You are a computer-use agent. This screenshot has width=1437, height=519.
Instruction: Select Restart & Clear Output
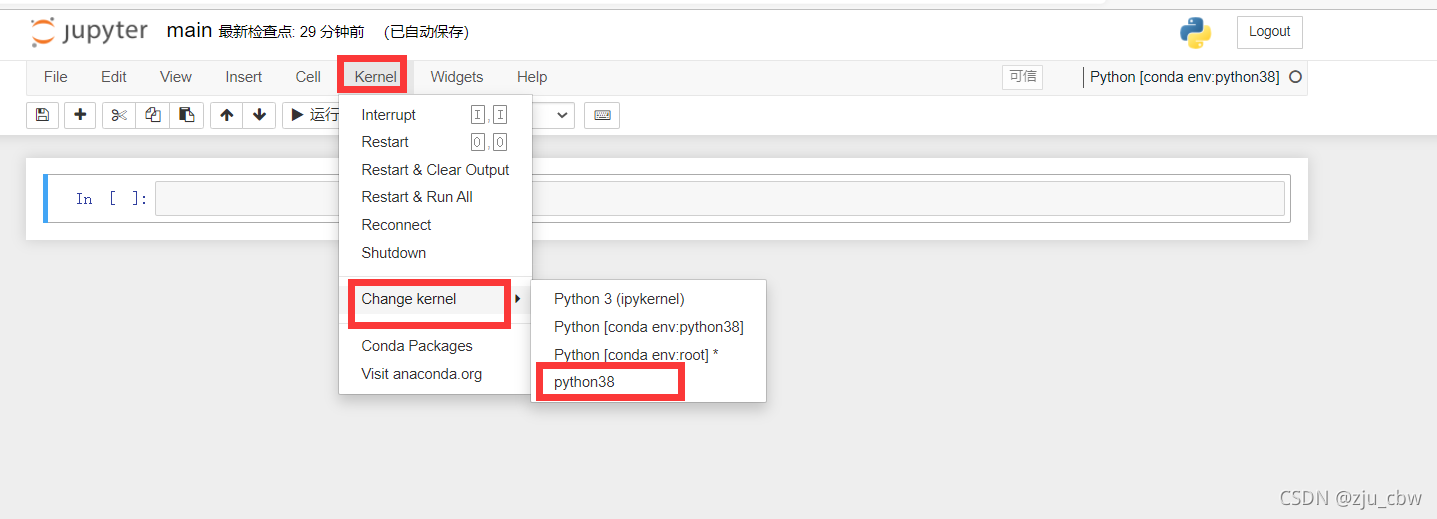point(436,170)
